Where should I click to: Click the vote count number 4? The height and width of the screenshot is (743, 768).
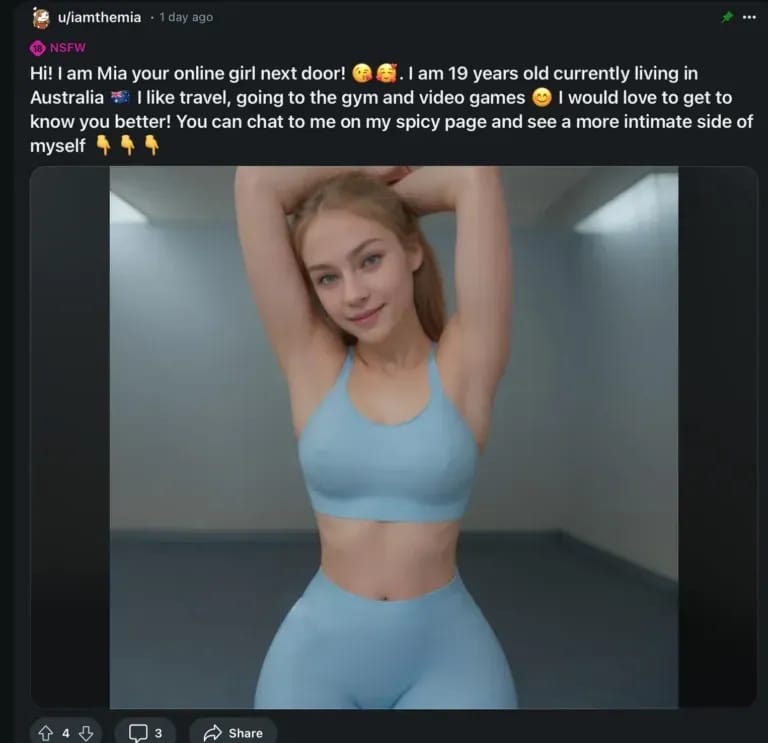(x=66, y=733)
